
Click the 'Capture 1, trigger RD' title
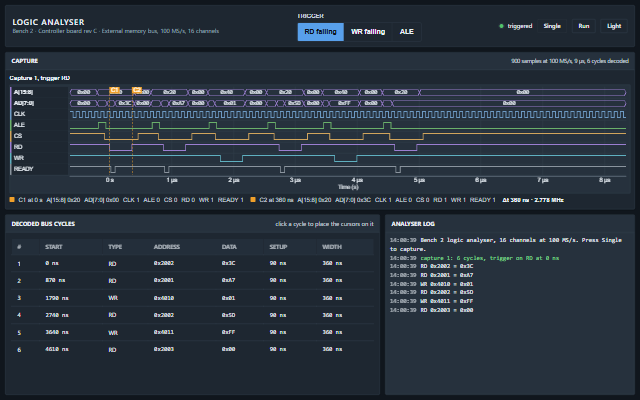click(x=40, y=78)
